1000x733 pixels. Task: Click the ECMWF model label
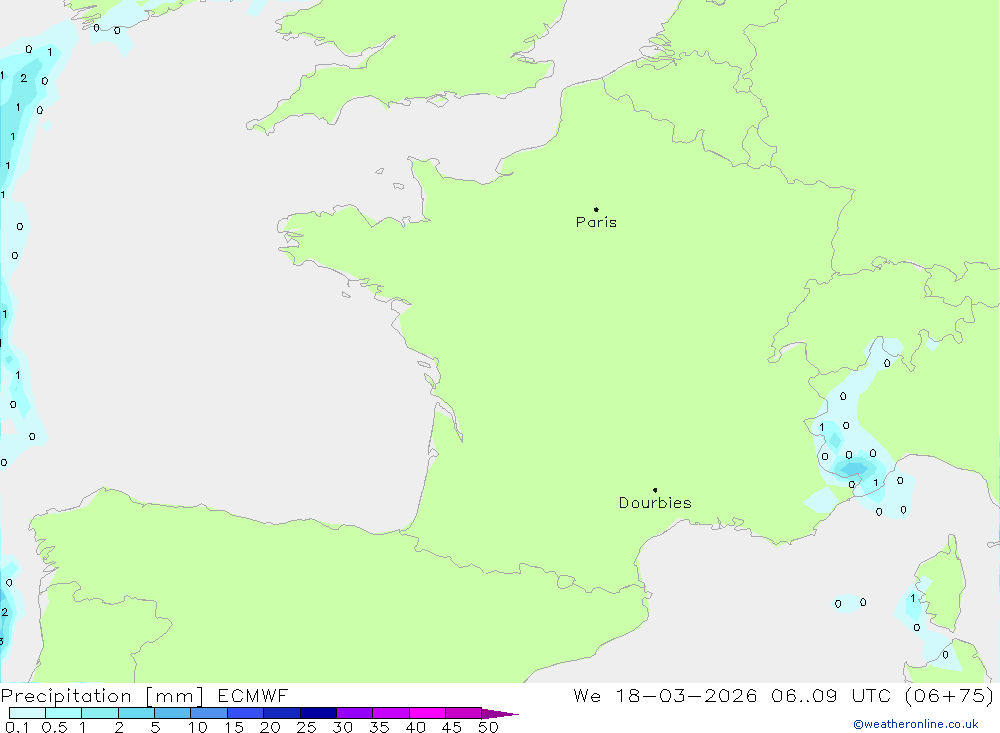253,695
